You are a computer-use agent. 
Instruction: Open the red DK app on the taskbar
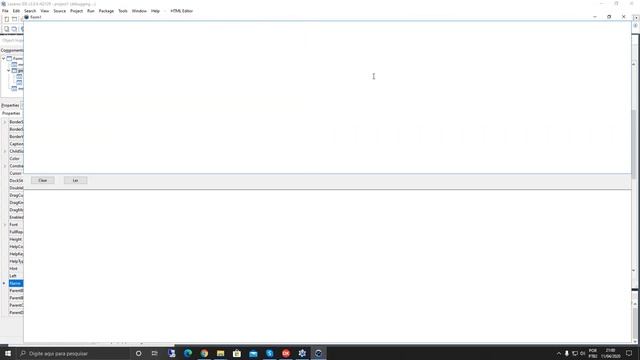tap(286, 353)
